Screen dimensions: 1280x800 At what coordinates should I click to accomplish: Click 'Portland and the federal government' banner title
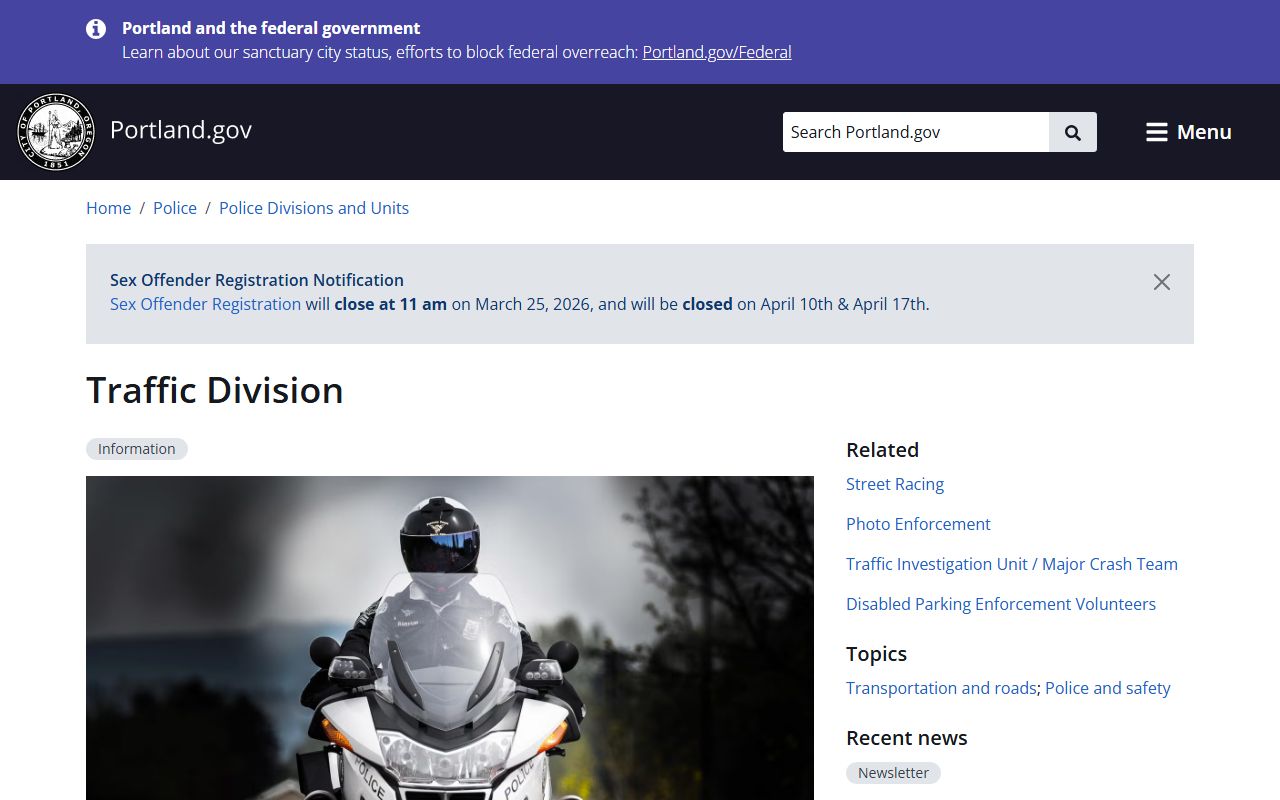(x=271, y=28)
